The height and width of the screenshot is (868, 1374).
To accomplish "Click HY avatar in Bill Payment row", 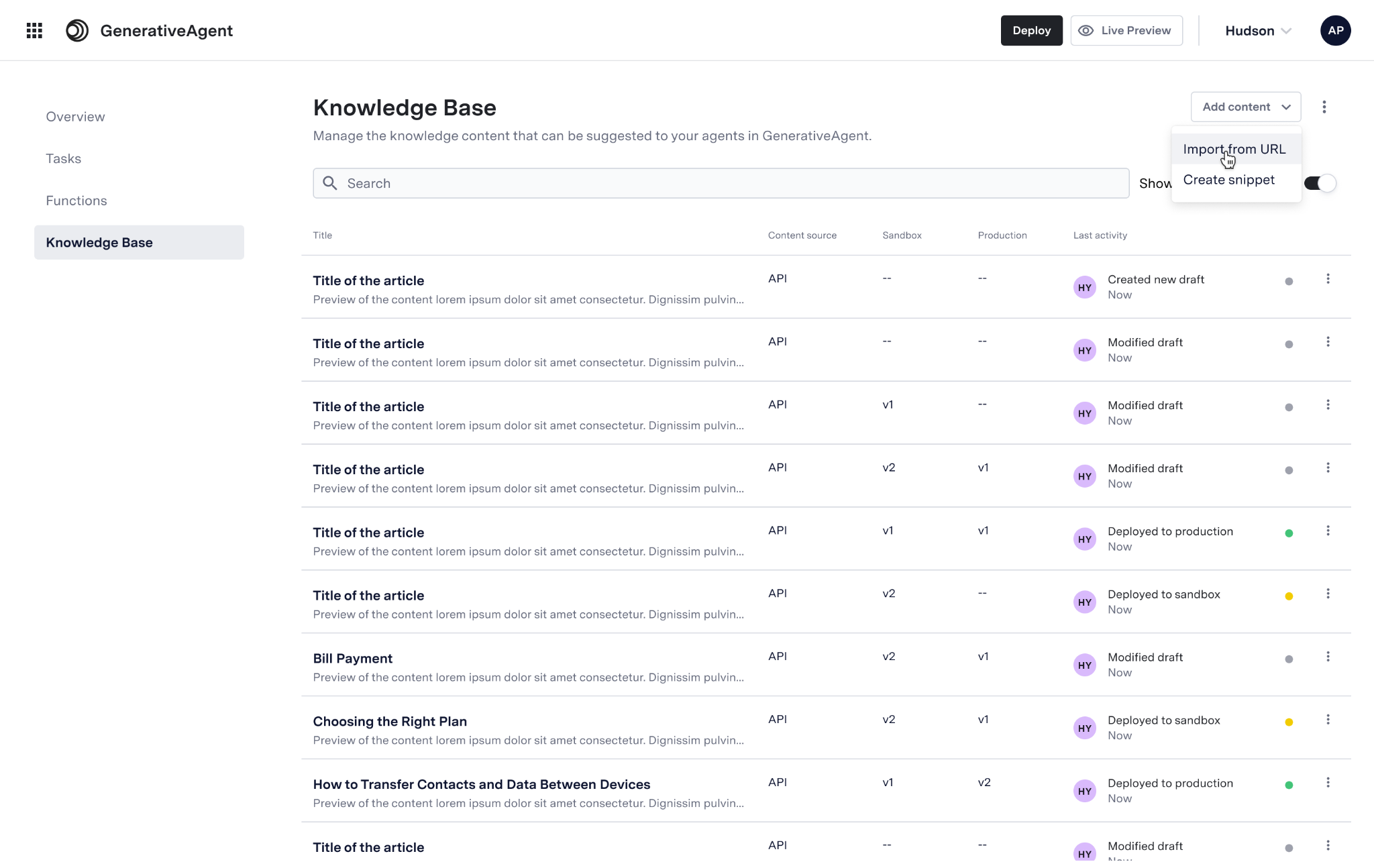I will pyautogui.click(x=1084, y=665).
